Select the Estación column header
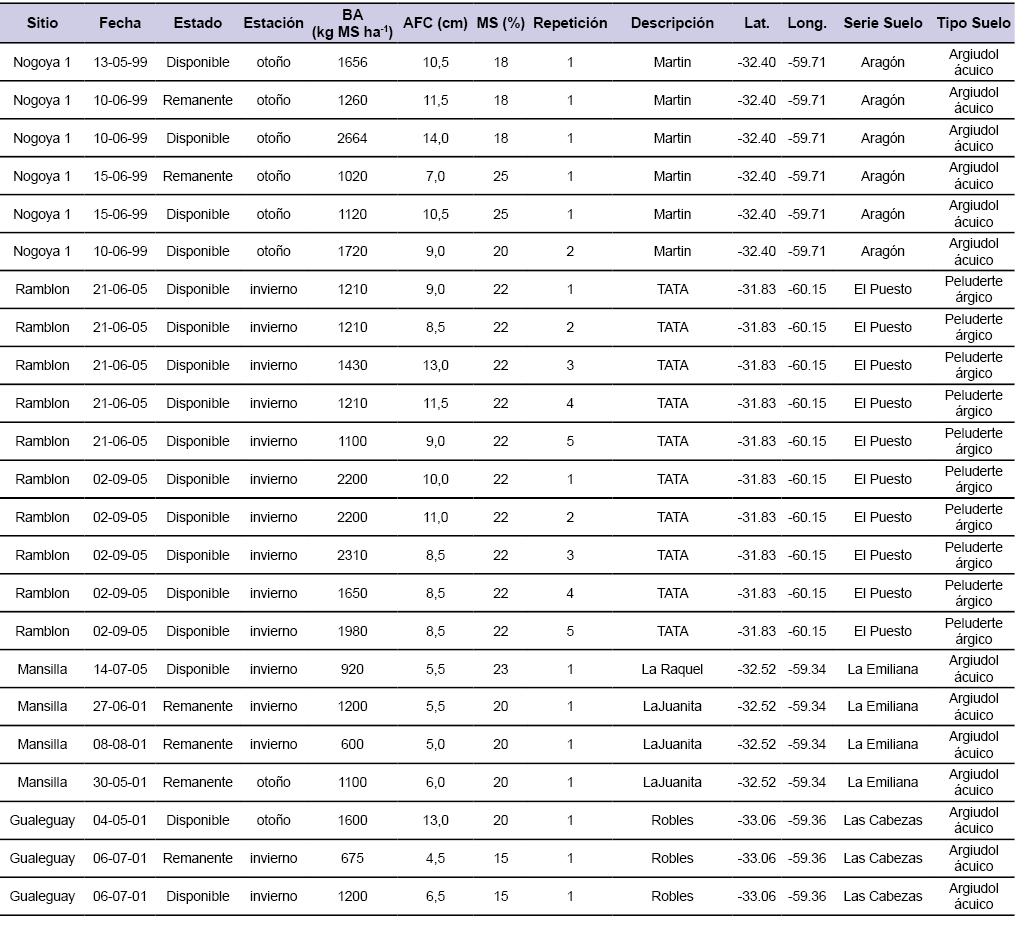 273,23
